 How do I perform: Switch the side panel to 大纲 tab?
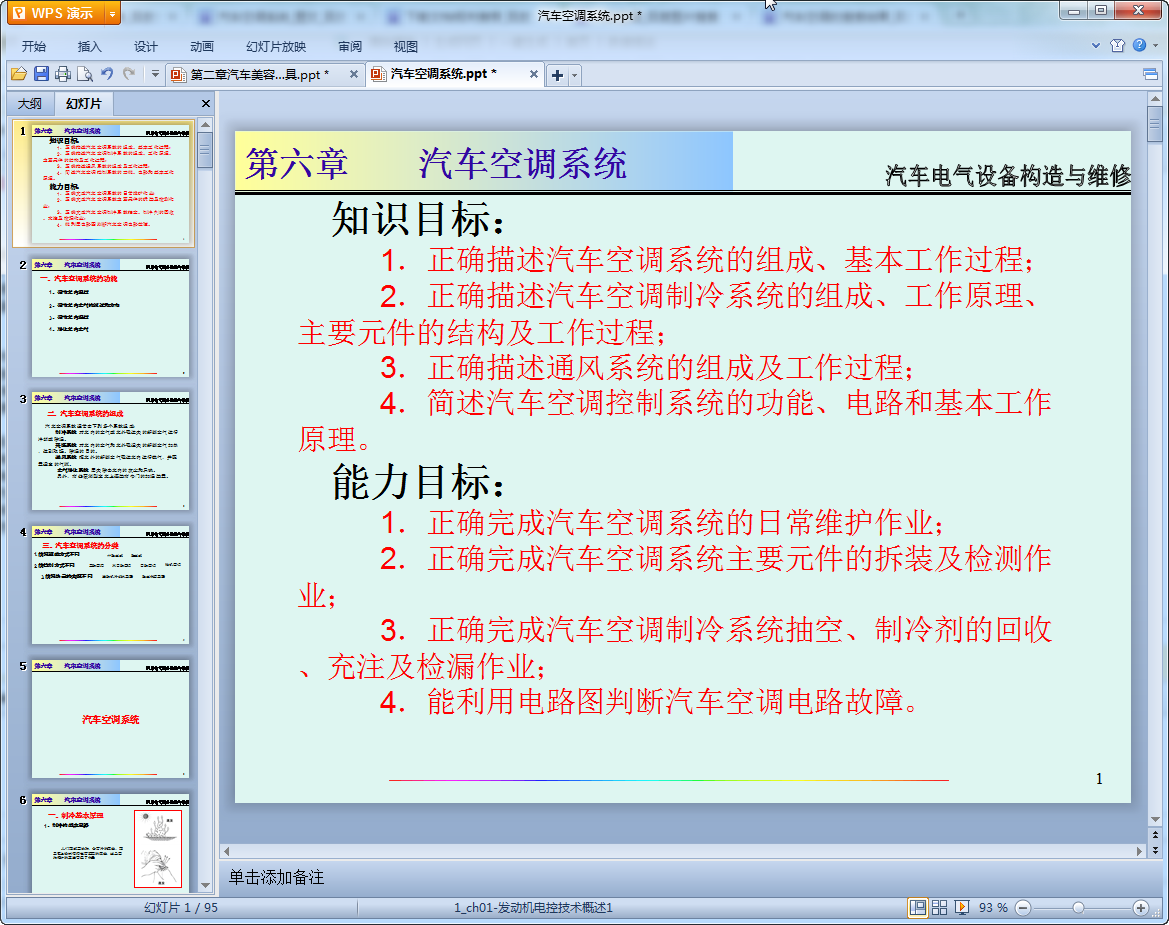point(30,104)
